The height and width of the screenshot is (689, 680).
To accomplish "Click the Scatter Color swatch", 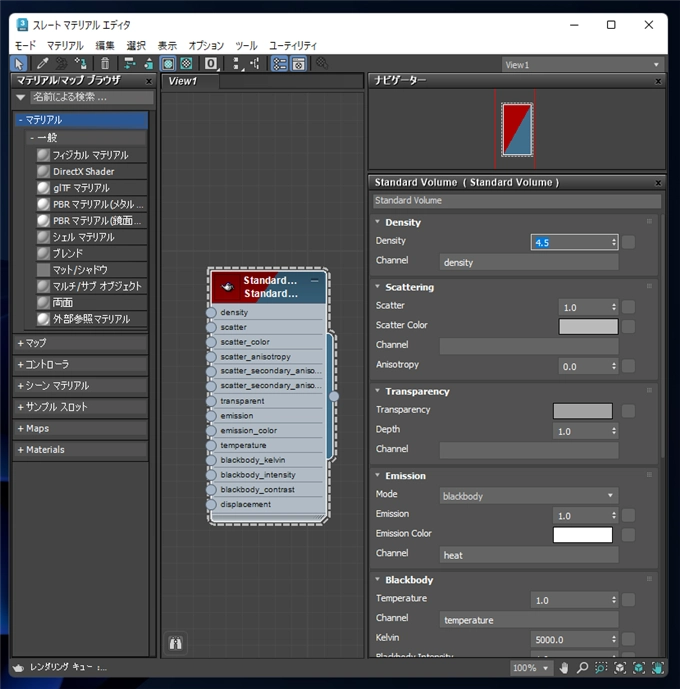I will tap(588, 326).
